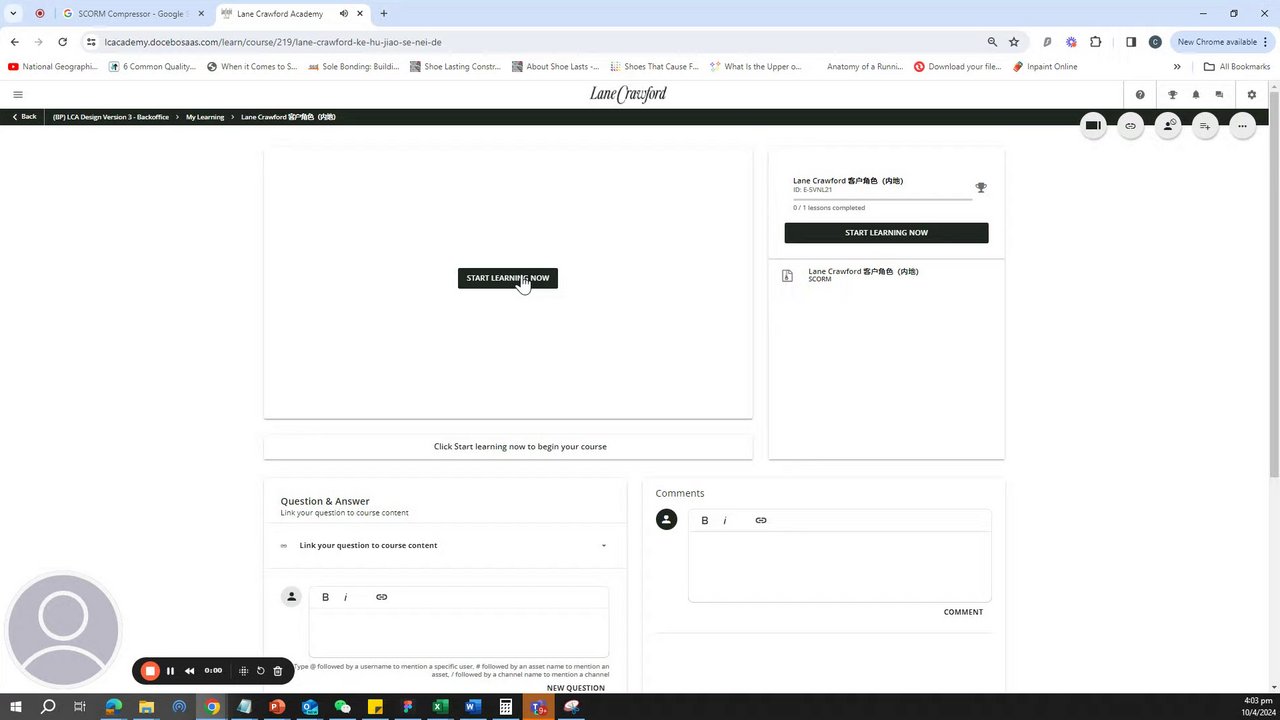This screenshot has width=1280, height=720.
Task: Open the gamification trophy icon in header
Action: coord(1172,95)
